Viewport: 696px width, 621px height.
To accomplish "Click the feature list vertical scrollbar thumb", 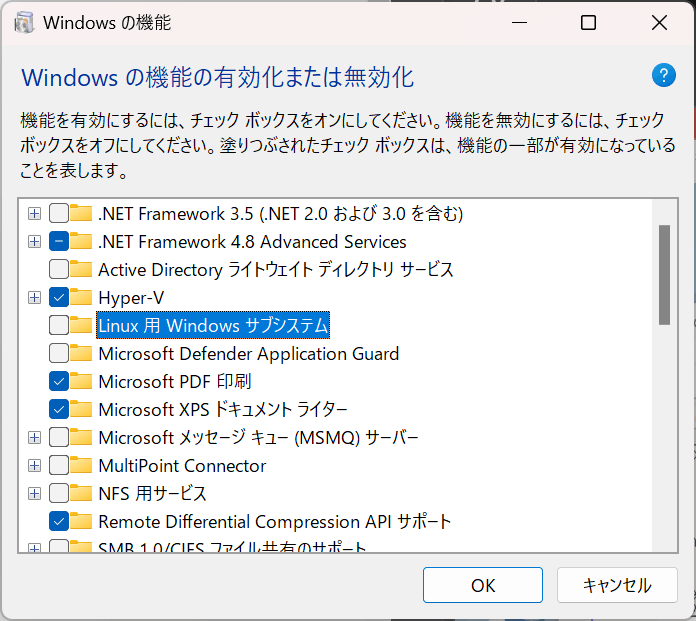I will click(x=664, y=275).
